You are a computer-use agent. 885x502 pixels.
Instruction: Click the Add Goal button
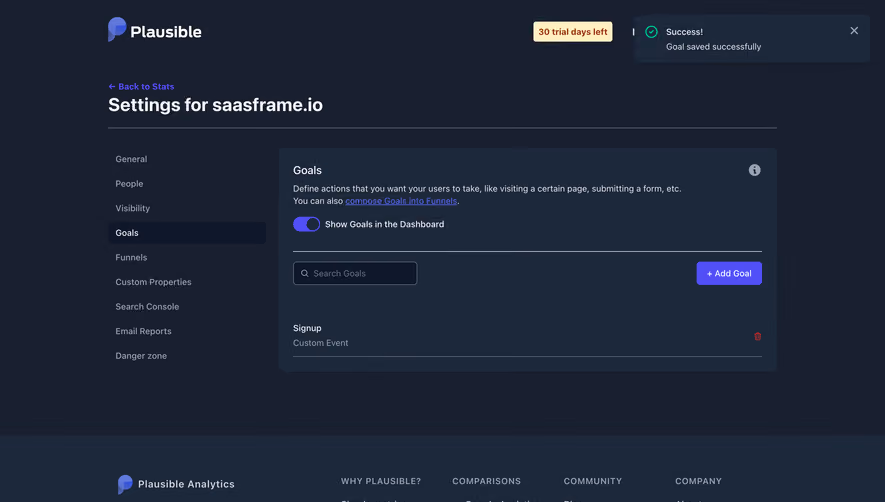(x=729, y=273)
